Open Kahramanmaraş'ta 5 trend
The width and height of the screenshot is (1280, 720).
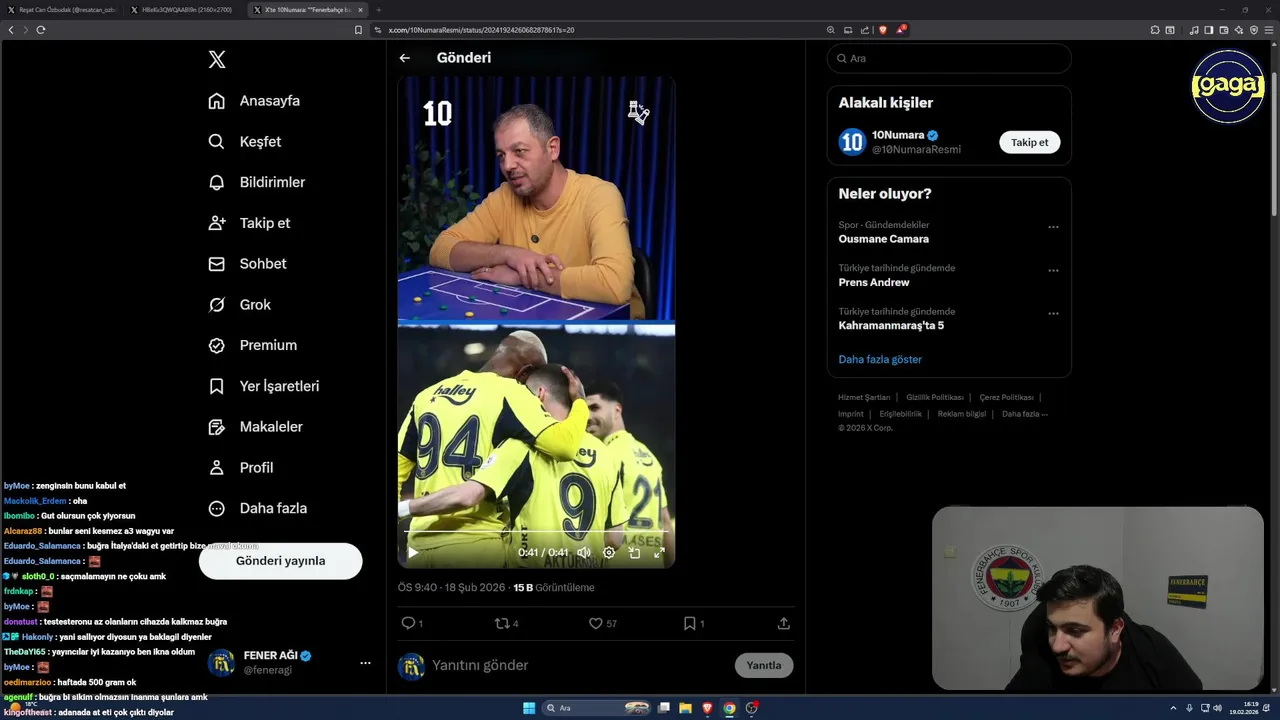click(x=891, y=325)
